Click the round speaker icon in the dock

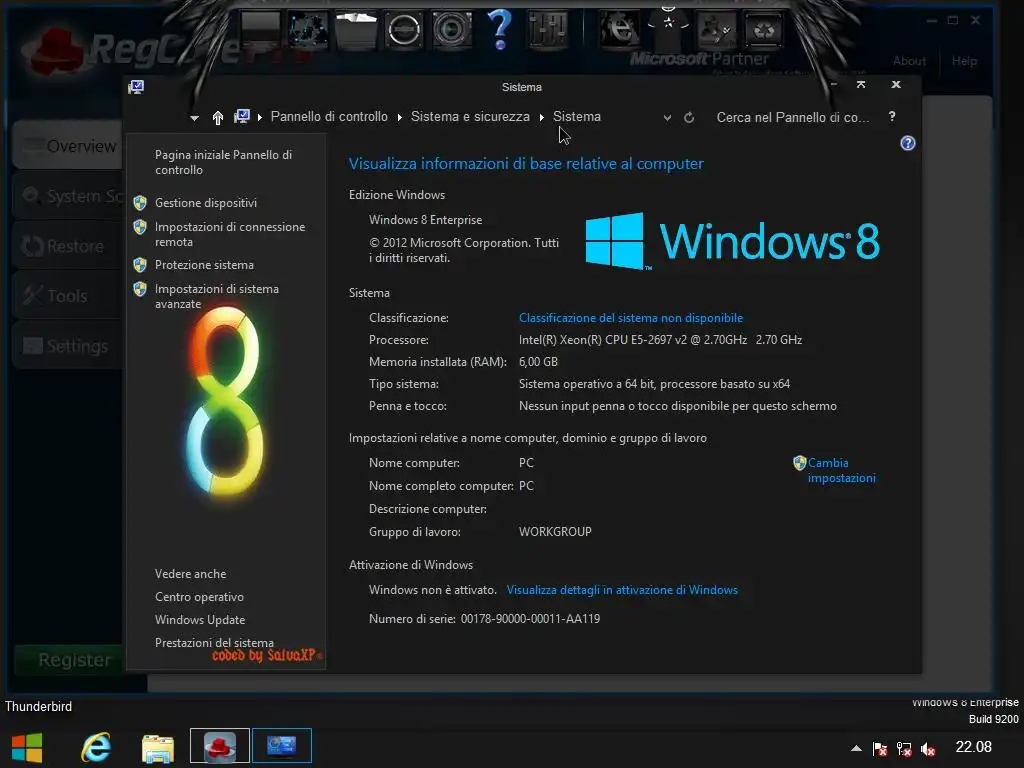(x=404, y=29)
